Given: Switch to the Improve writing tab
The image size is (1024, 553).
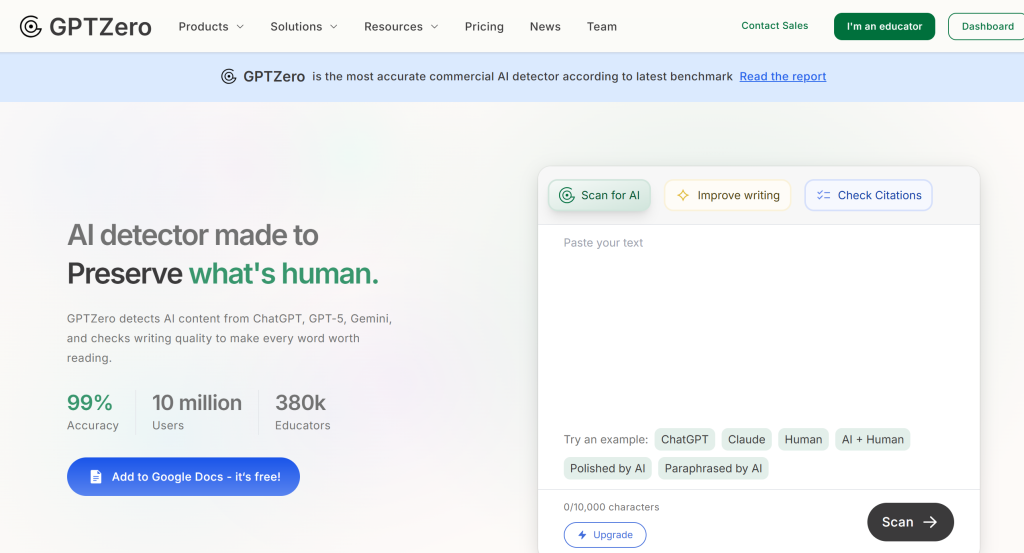Looking at the screenshot, I should pos(728,195).
